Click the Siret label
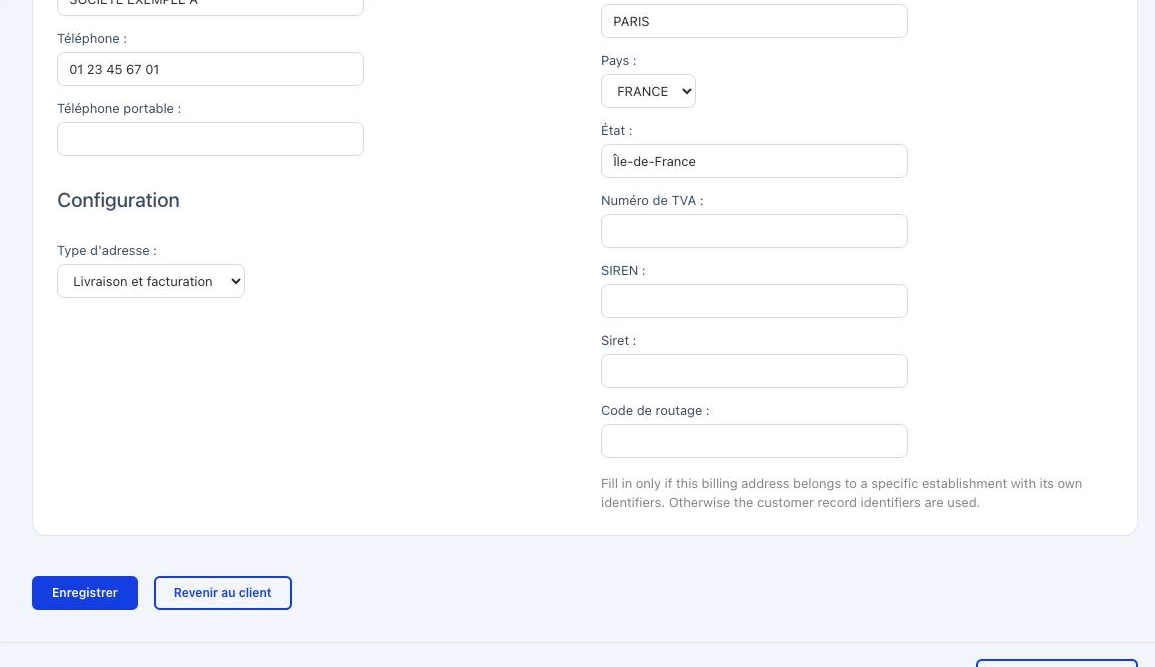The width and height of the screenshot is (1155, 667). click(619, 340)
